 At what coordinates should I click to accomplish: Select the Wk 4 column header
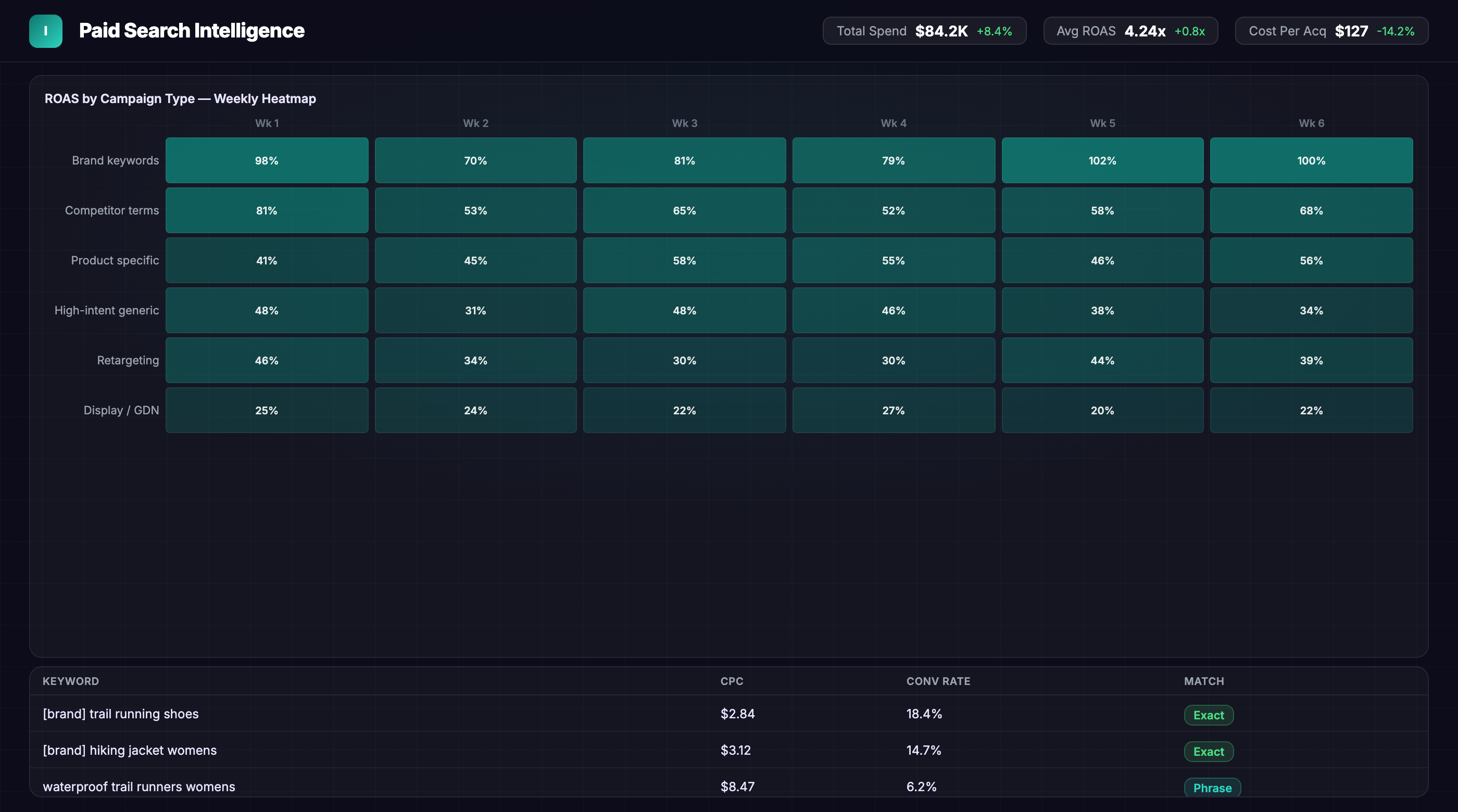point(893,123)
